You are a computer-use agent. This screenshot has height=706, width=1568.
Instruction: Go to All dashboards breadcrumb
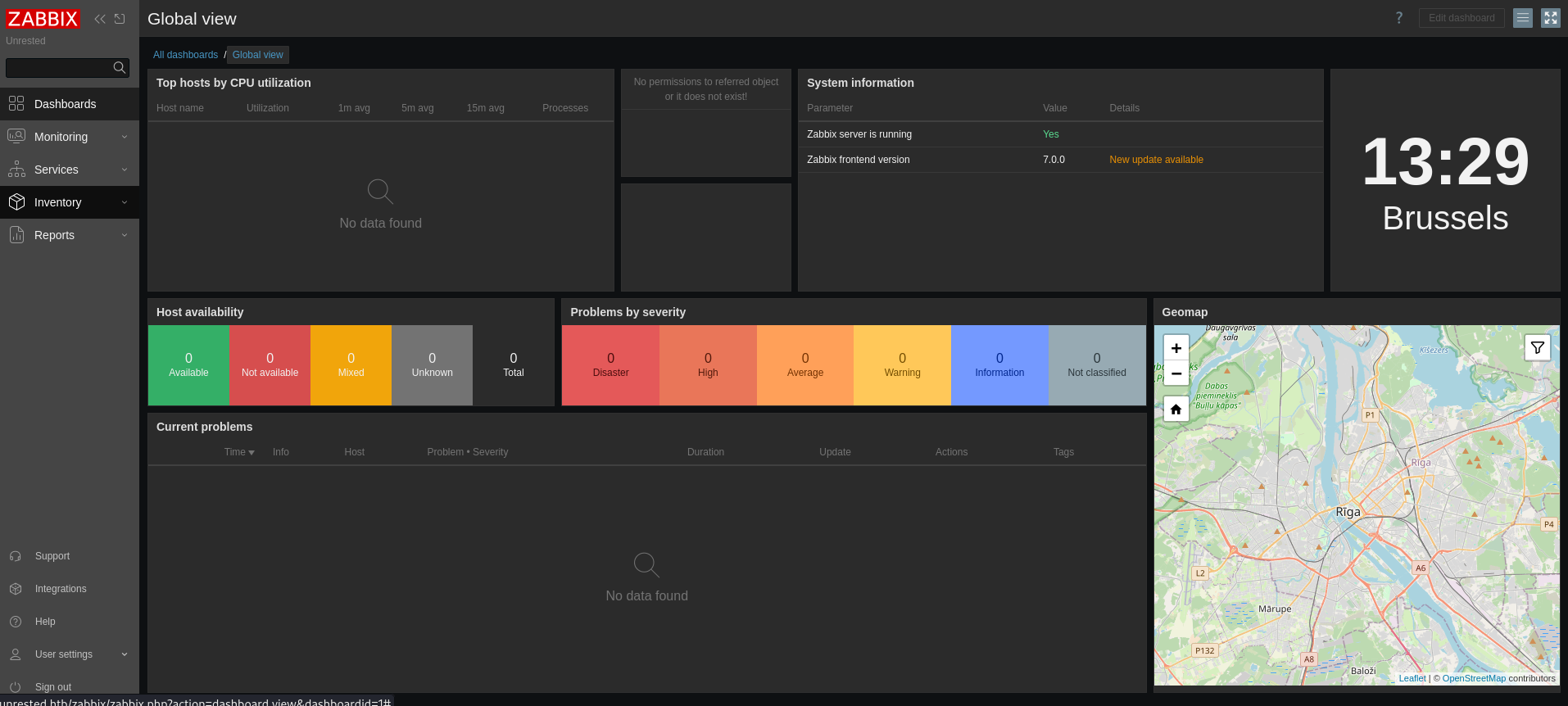tap(185, 55)
